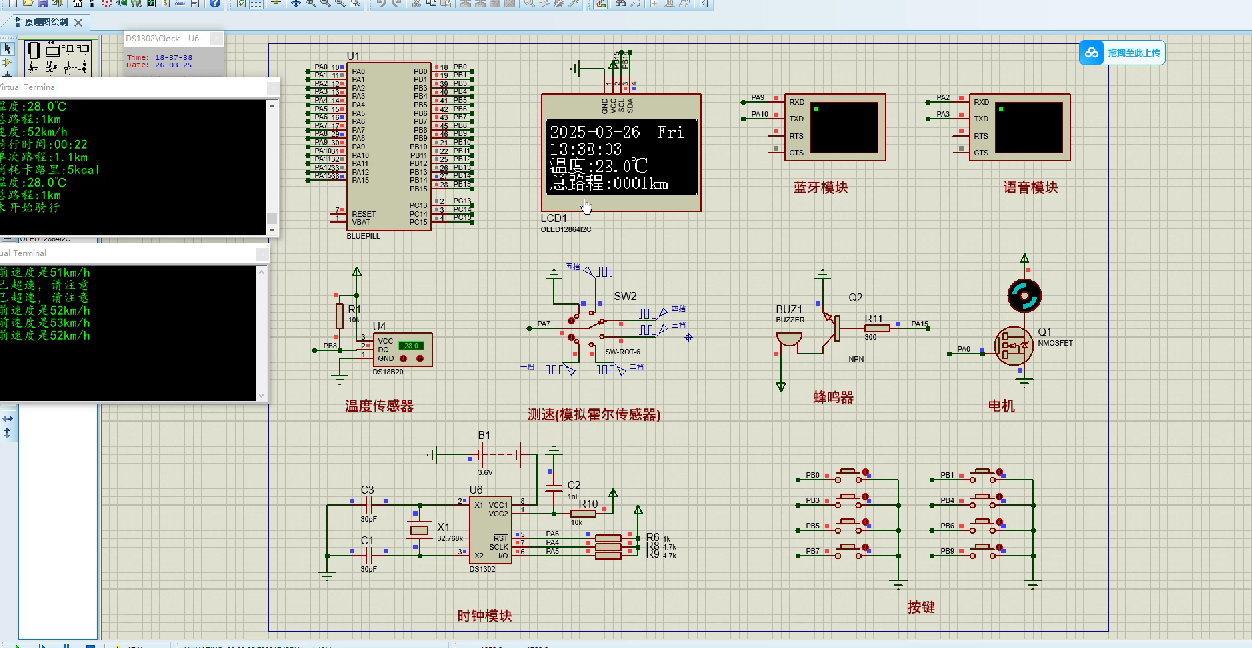
Task: Click the zoom-to-fit sheet toolbar icon
Action: [x=341, y=6]
